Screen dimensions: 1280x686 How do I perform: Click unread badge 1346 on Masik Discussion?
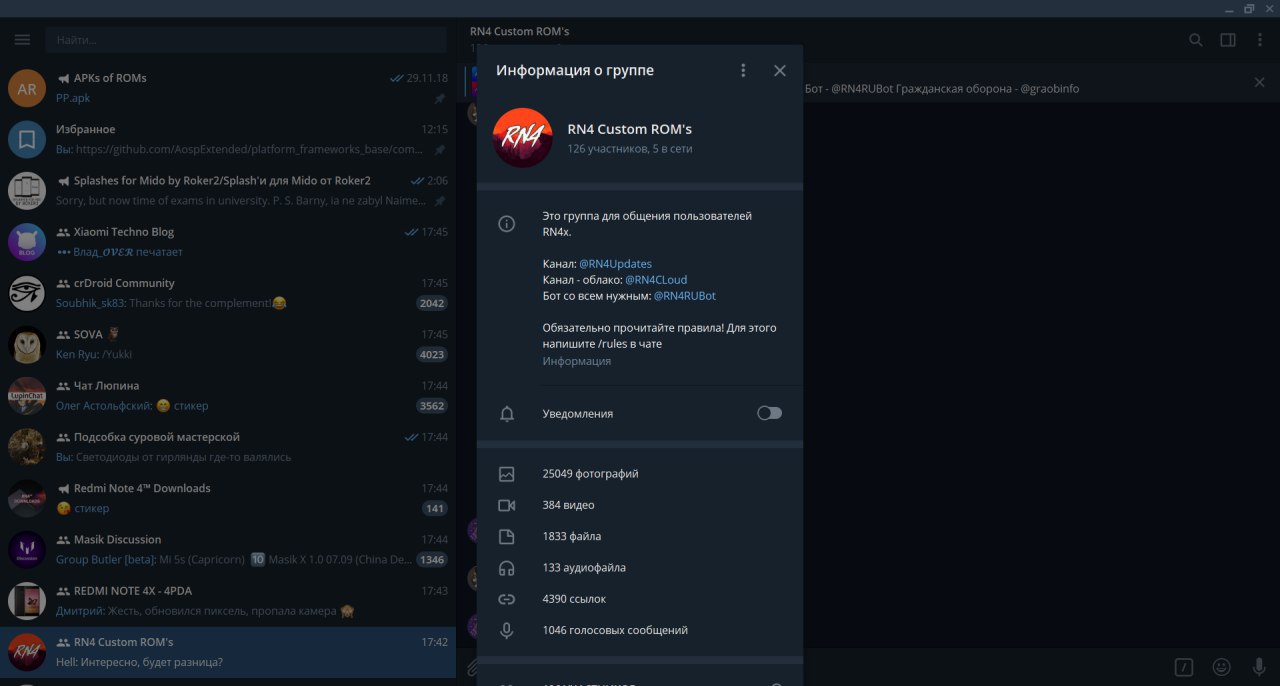432,560
